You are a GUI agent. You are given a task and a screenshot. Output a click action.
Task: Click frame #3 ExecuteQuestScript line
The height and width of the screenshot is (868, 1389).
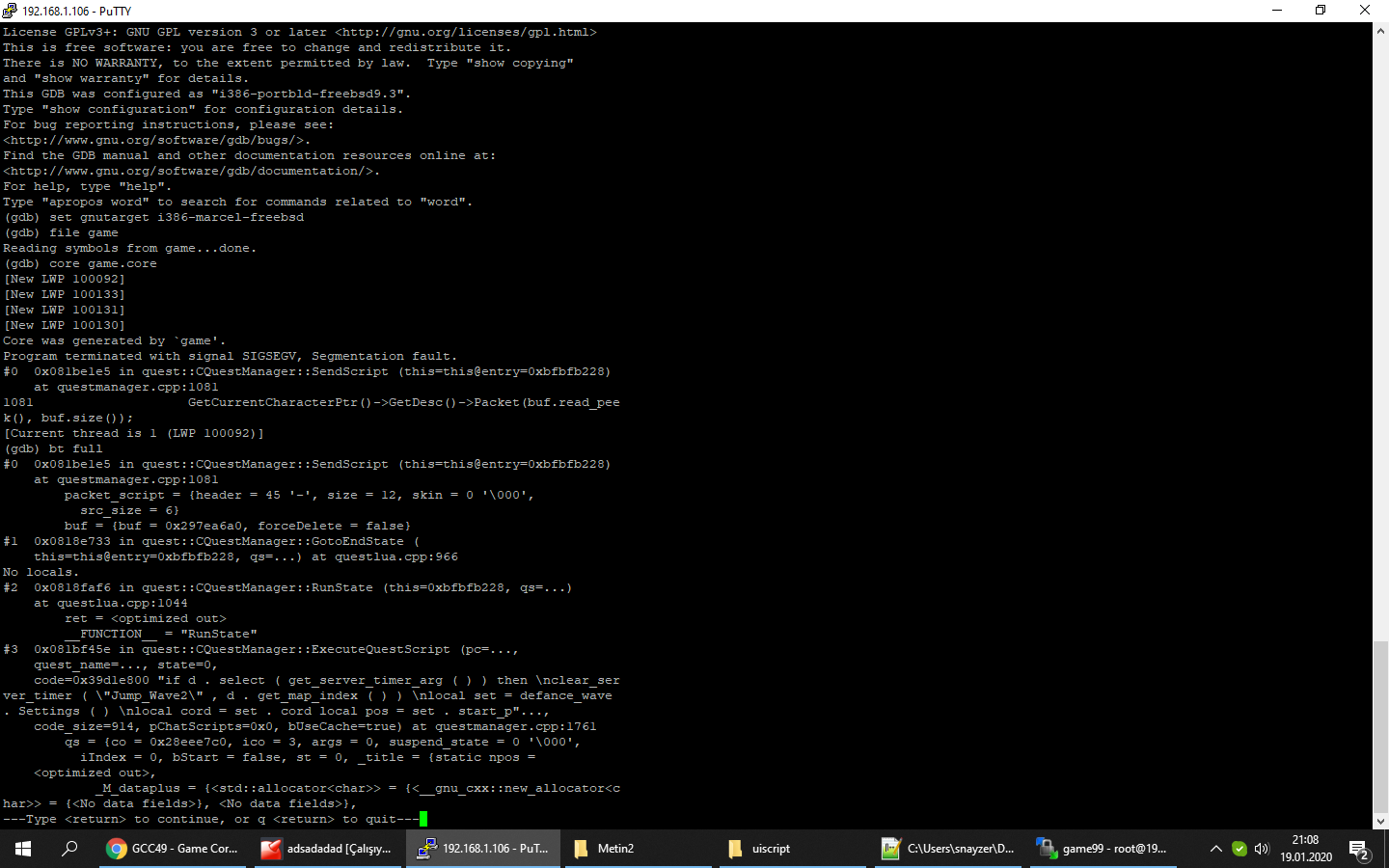pos(261,649)
